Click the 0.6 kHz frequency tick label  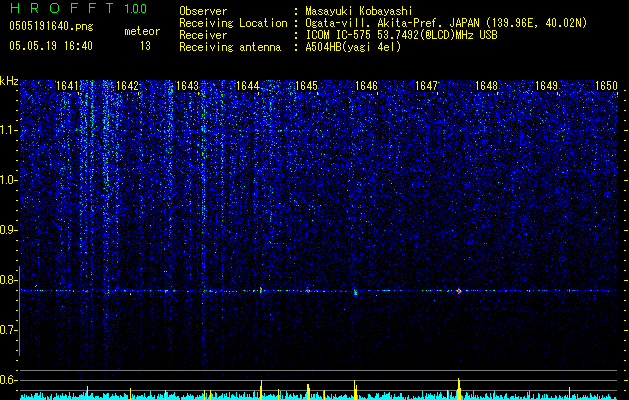9,380
